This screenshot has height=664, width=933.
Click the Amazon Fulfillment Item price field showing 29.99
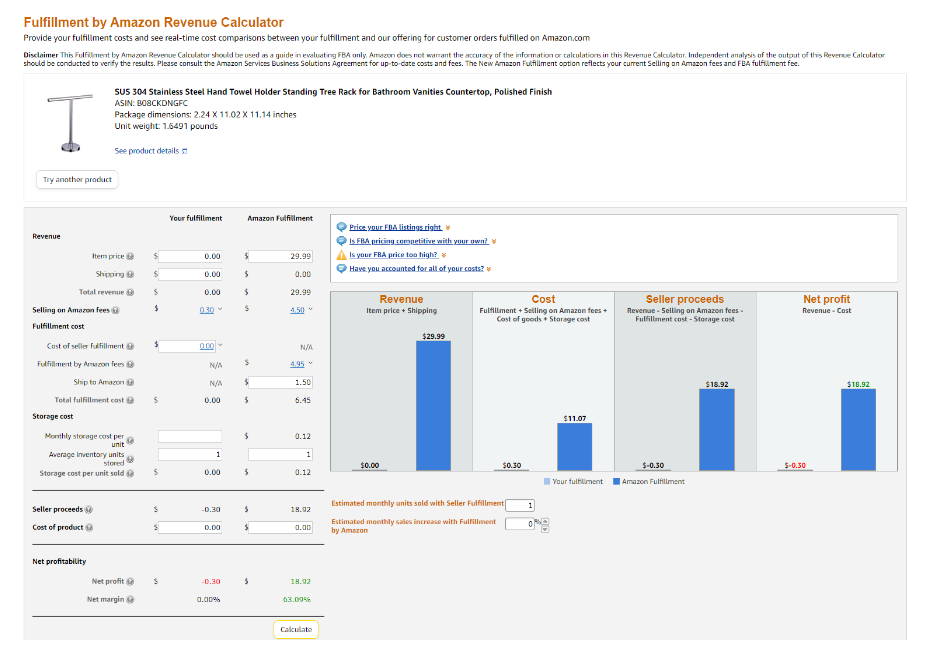click(280, 256)
